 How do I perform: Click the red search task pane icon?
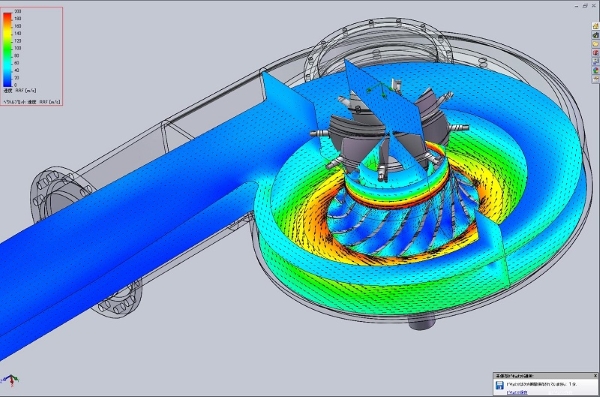(x=596, y=53)
